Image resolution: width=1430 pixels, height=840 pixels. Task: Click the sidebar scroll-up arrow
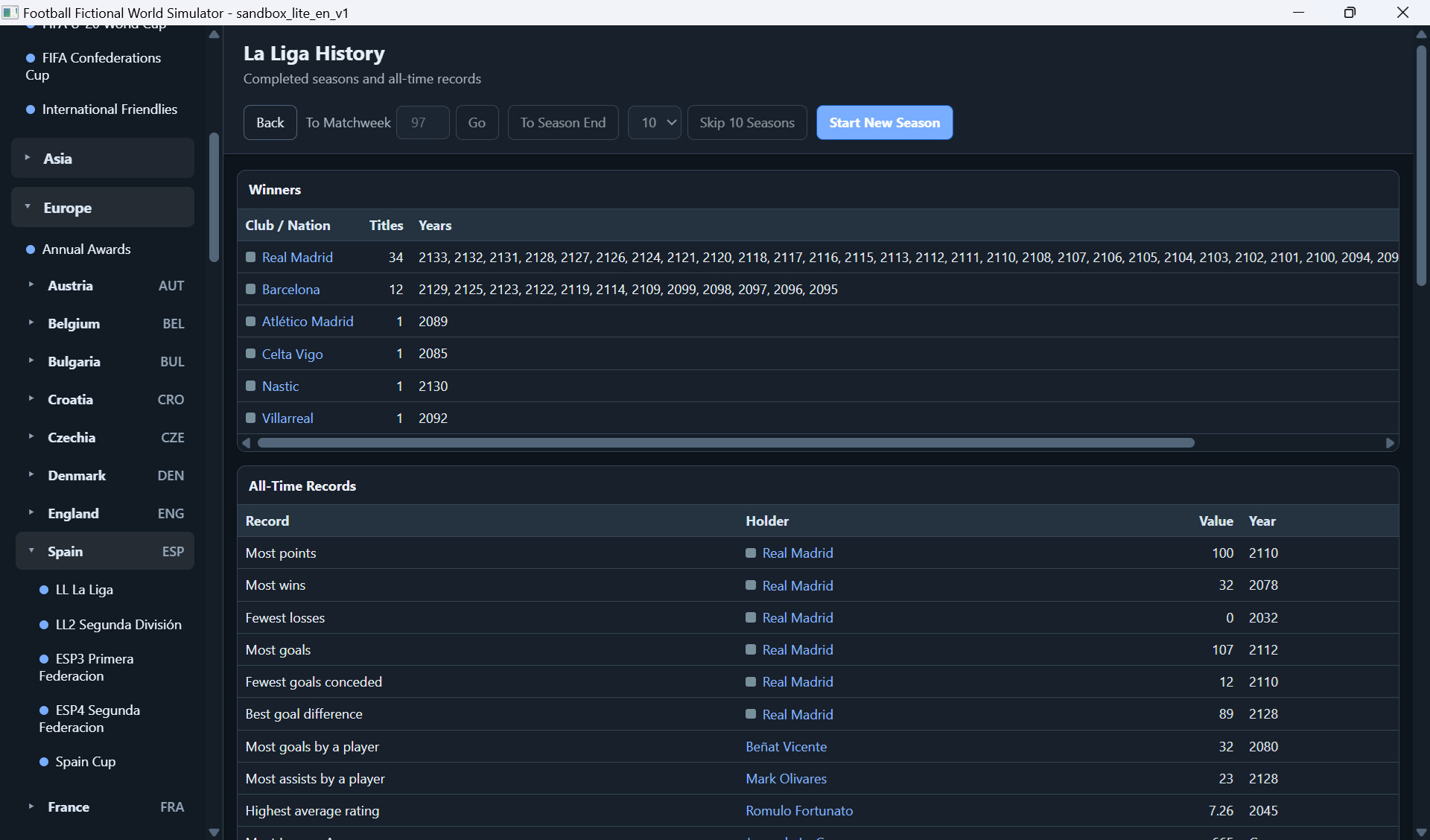point(214,34)
